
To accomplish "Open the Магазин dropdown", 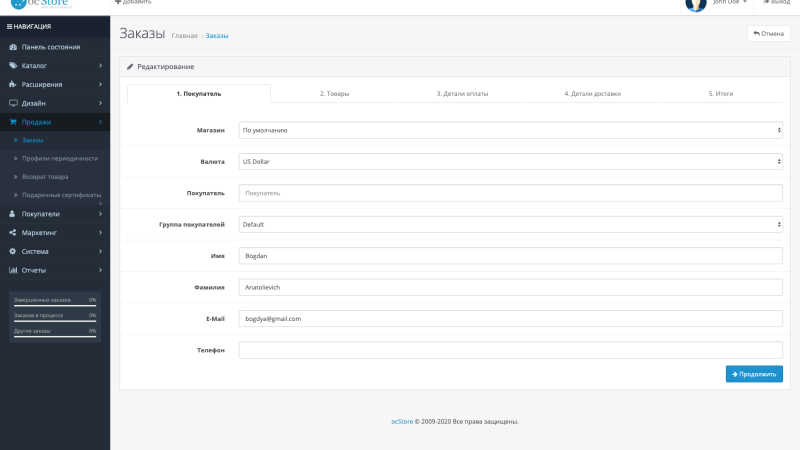I will pyautogui.click(x=510, y=130).
